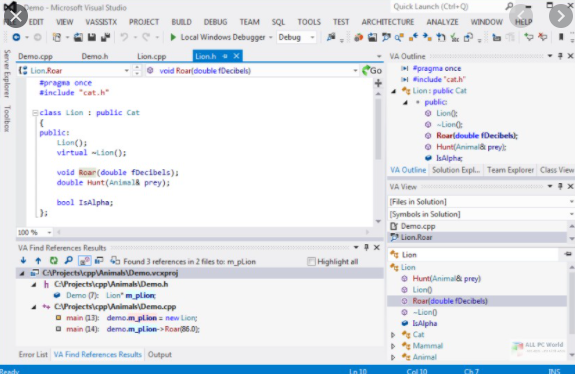Open the PROJECT menu
Screen dimensions: 575x374
click(144, 22)
